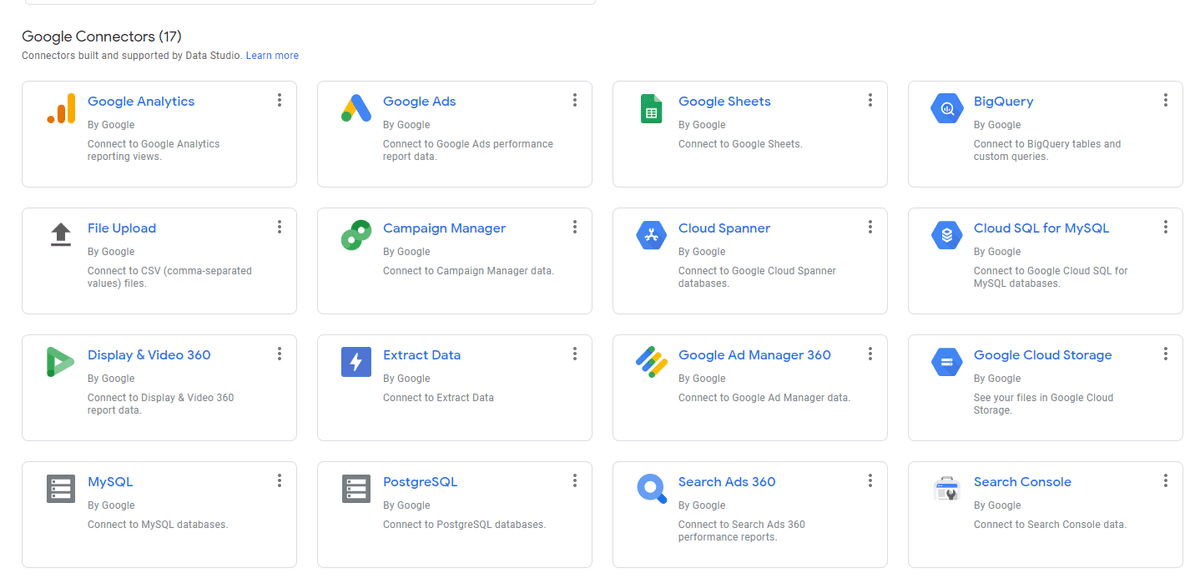Choose the Display & Video 360 title

149,355
